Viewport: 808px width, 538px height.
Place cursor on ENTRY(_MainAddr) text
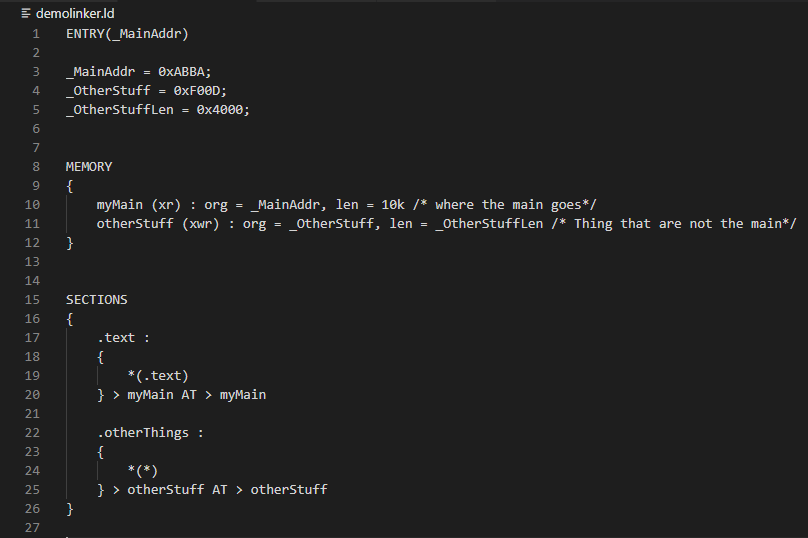(127, 34)
